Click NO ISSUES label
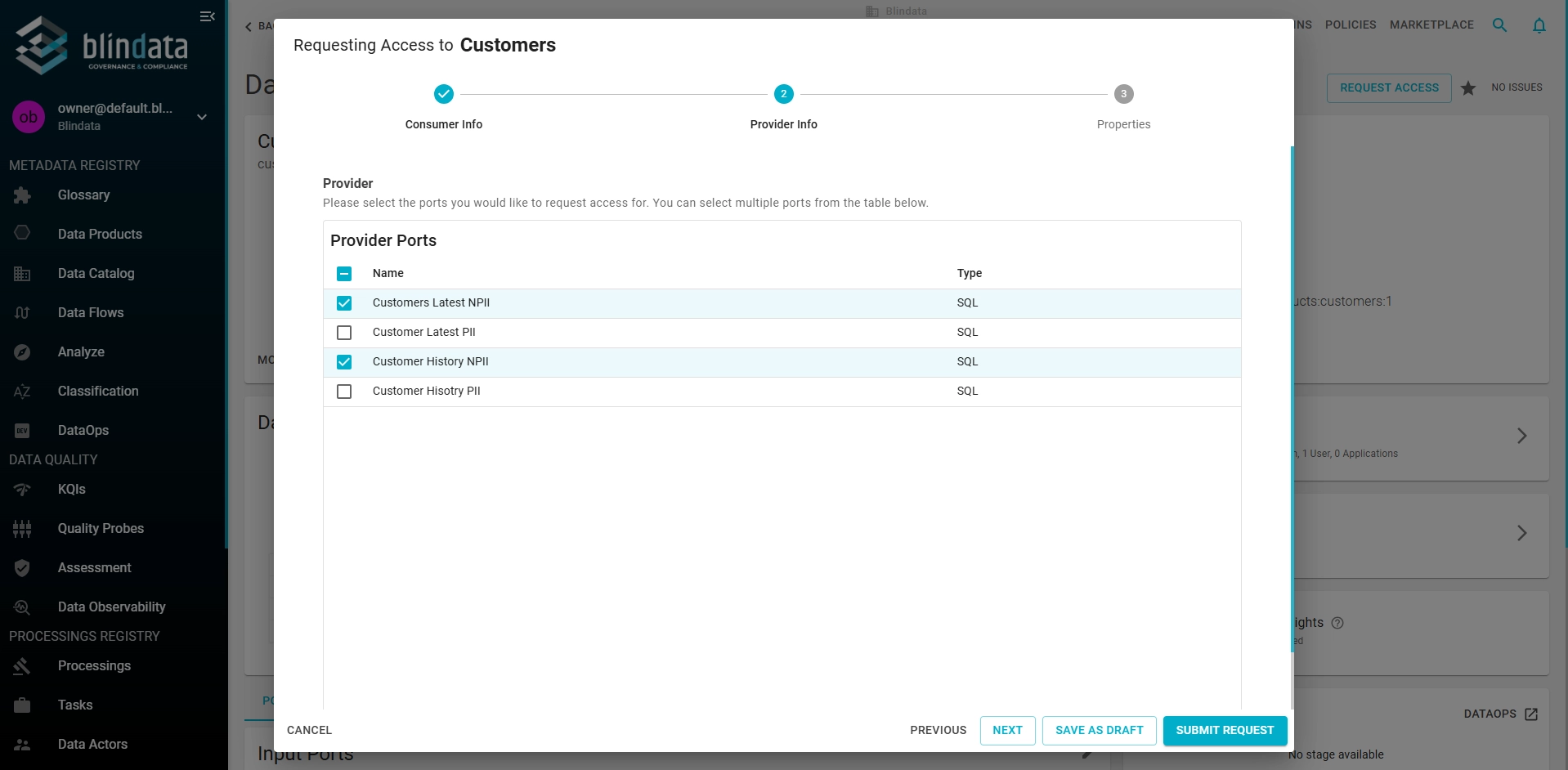The width and height of the screenshot is (1568, 770). pyautogui.click(x=1516, y=87)
